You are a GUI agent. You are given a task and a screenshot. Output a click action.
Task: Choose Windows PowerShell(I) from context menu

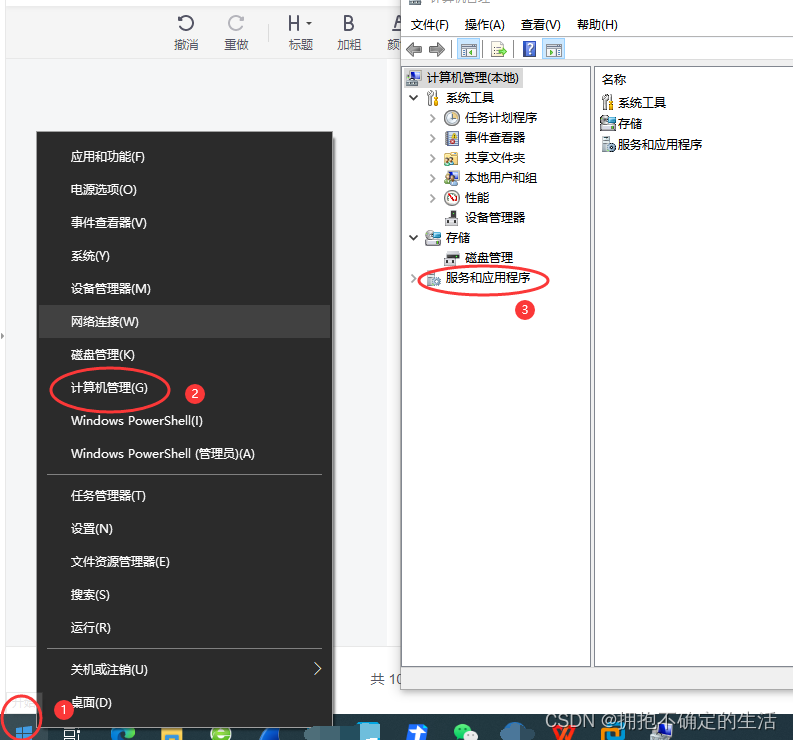[185, 420]
